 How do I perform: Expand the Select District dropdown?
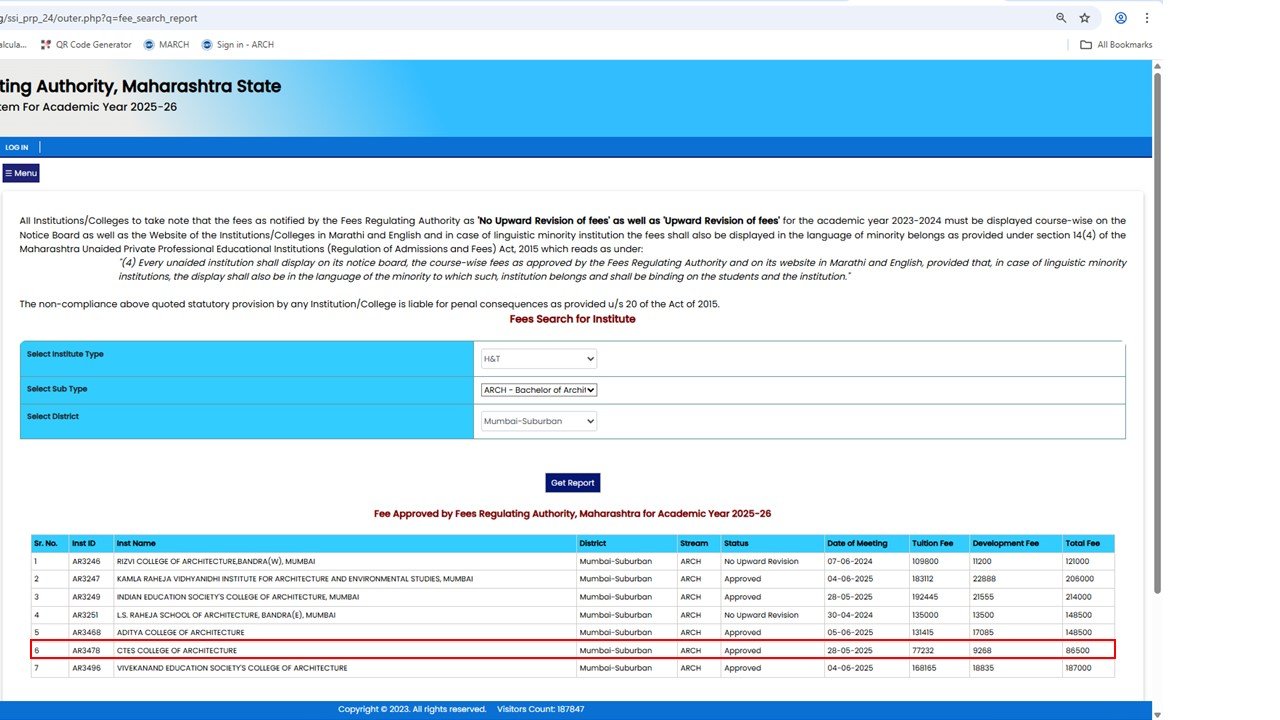tap(539, 422)
